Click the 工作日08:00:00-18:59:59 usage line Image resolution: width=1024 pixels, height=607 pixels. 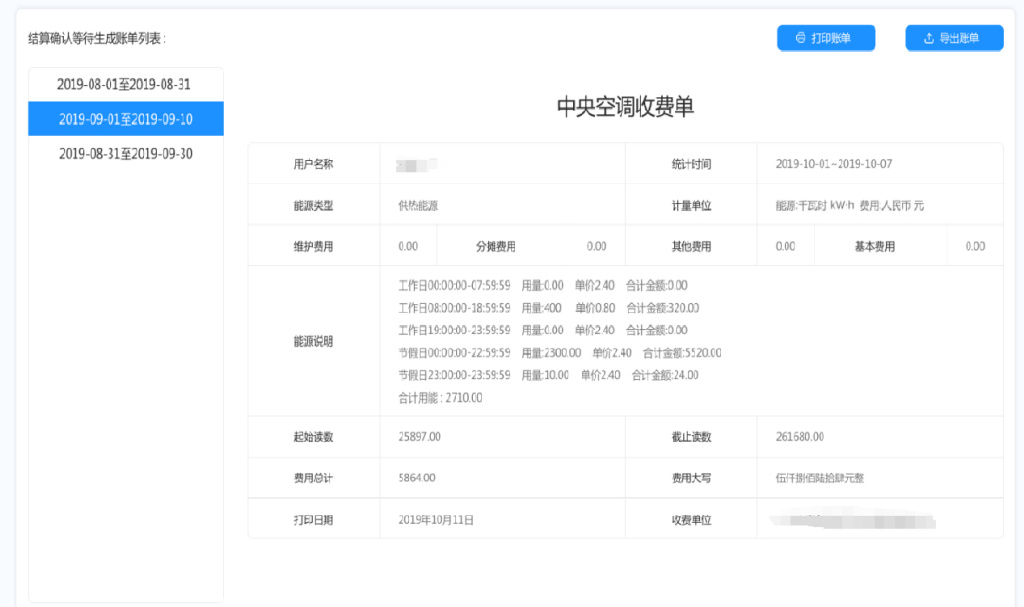(549, 308)
